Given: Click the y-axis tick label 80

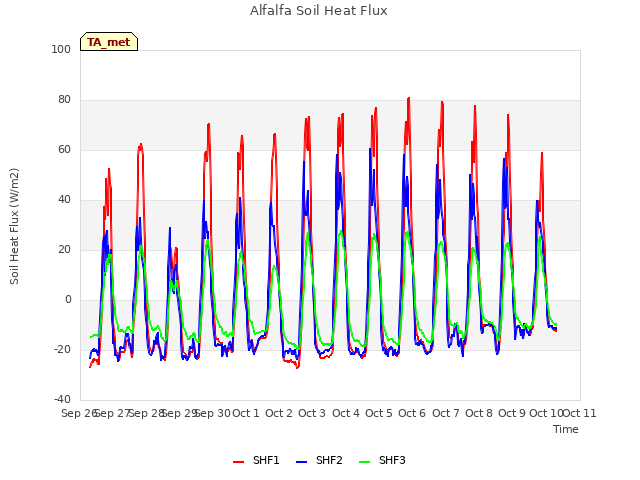Looking at the screenshot, I should 64,100.
